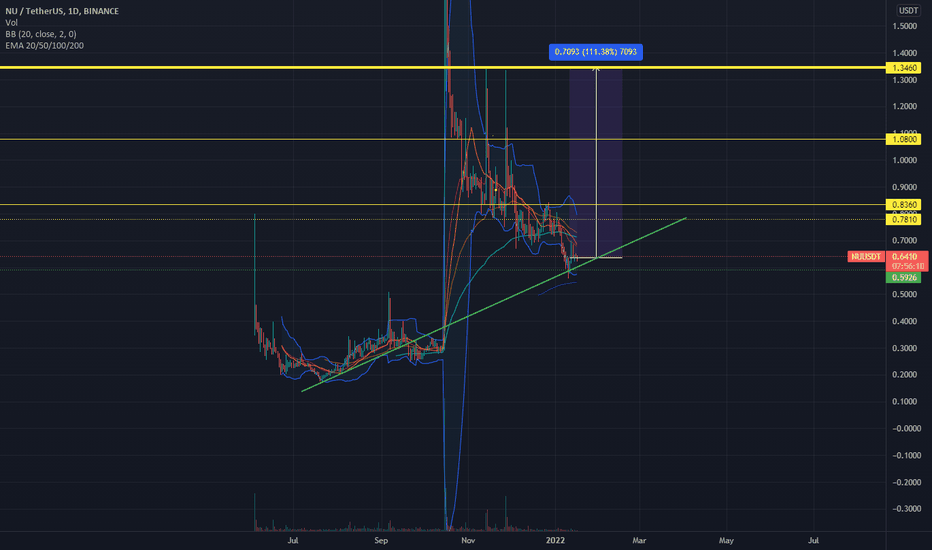Viewport: 932px width, 550px height.
Task: Click the 1.3460 yellow price label
Action: point(903,68)
